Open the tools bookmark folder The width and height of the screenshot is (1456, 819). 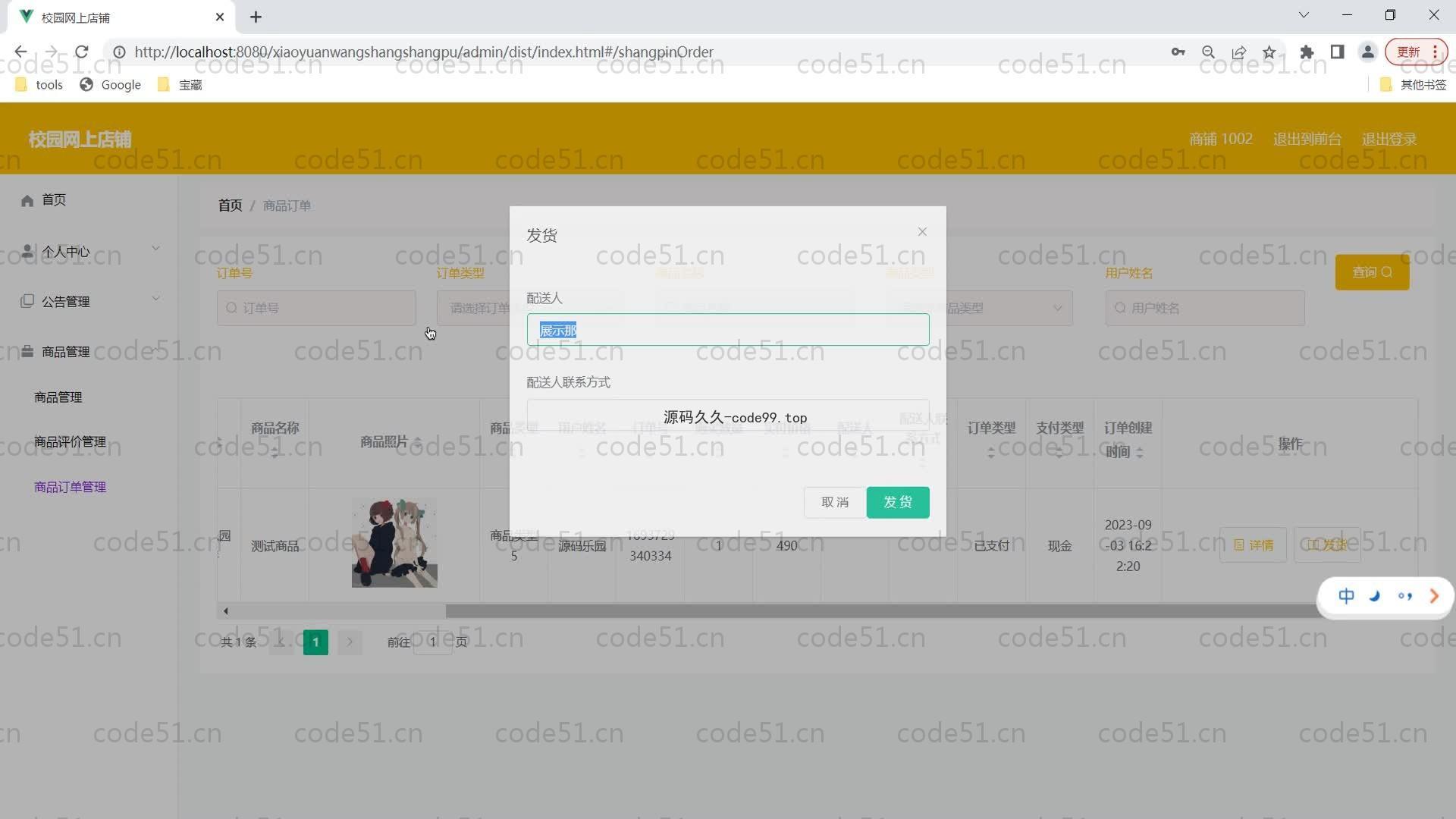coord(39,85)
